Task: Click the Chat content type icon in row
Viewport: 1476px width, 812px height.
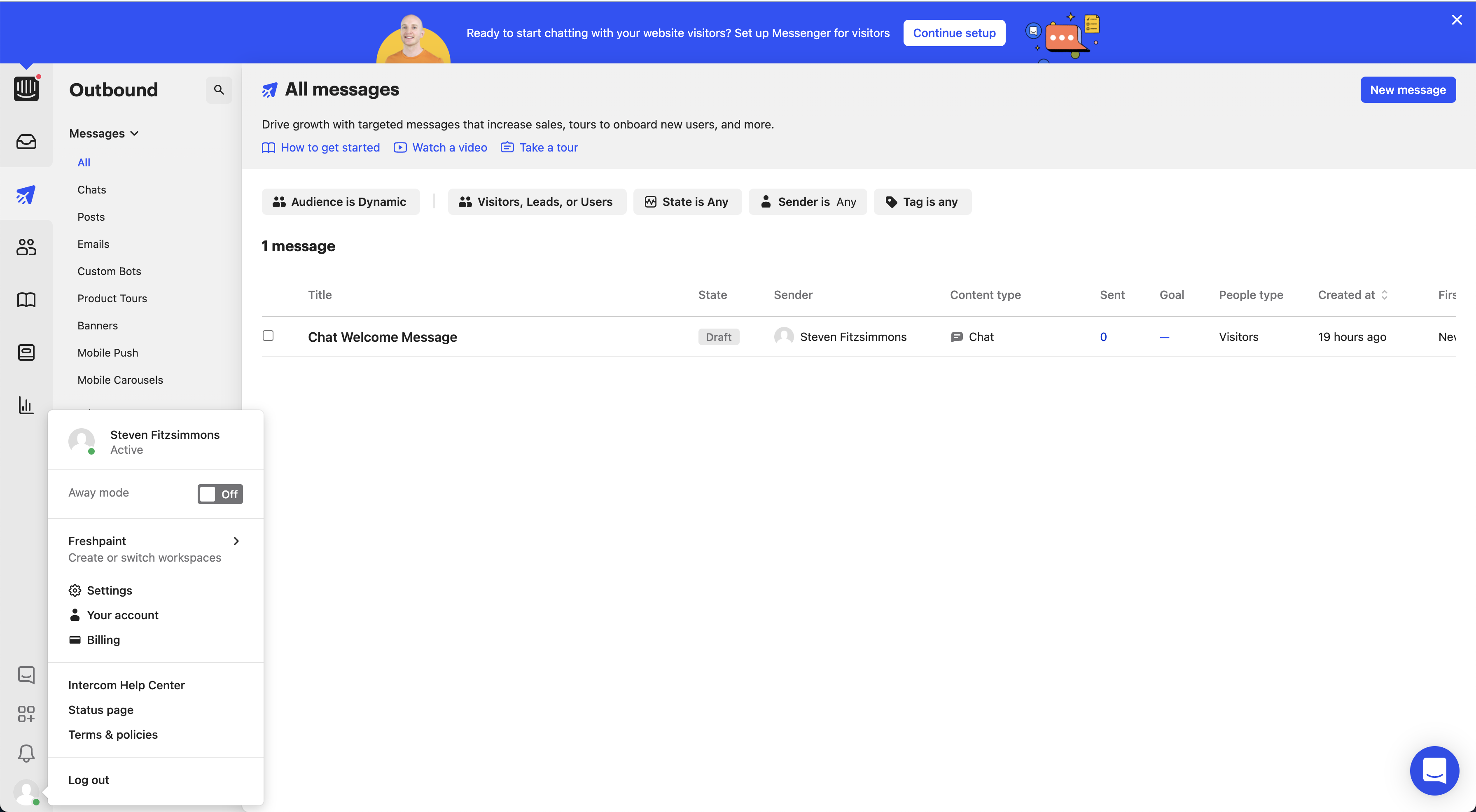Action: pos(956,337)
